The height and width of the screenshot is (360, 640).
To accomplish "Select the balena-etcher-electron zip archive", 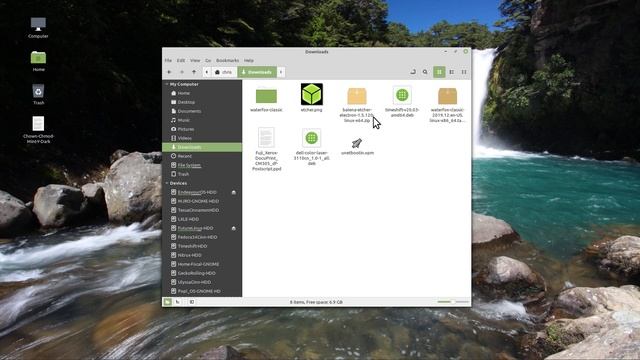I will [x=357, y=105].
